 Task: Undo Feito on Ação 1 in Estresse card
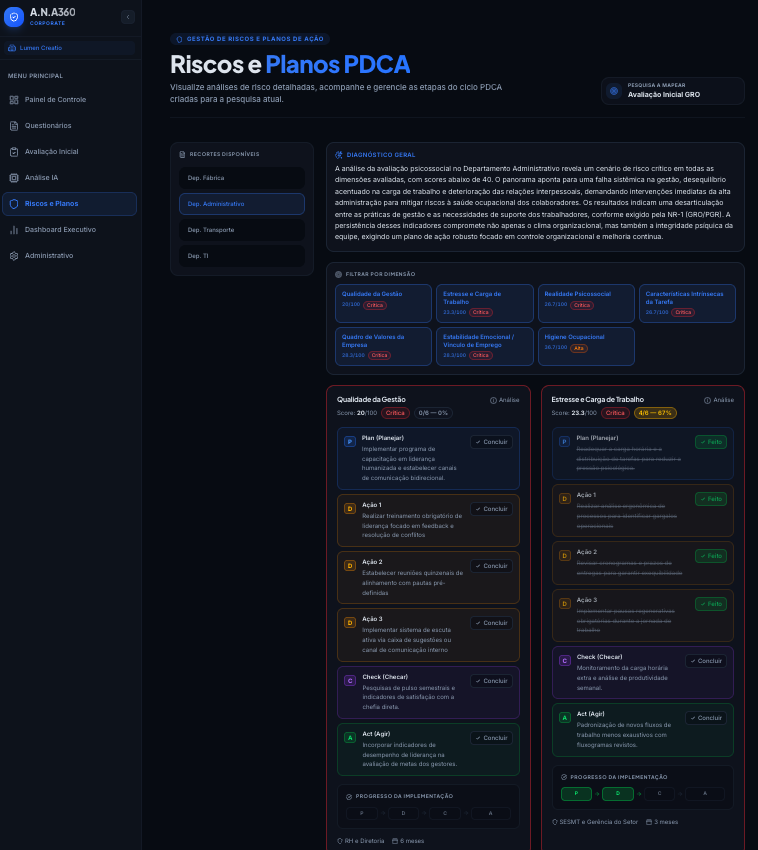[x=711, y=499]
